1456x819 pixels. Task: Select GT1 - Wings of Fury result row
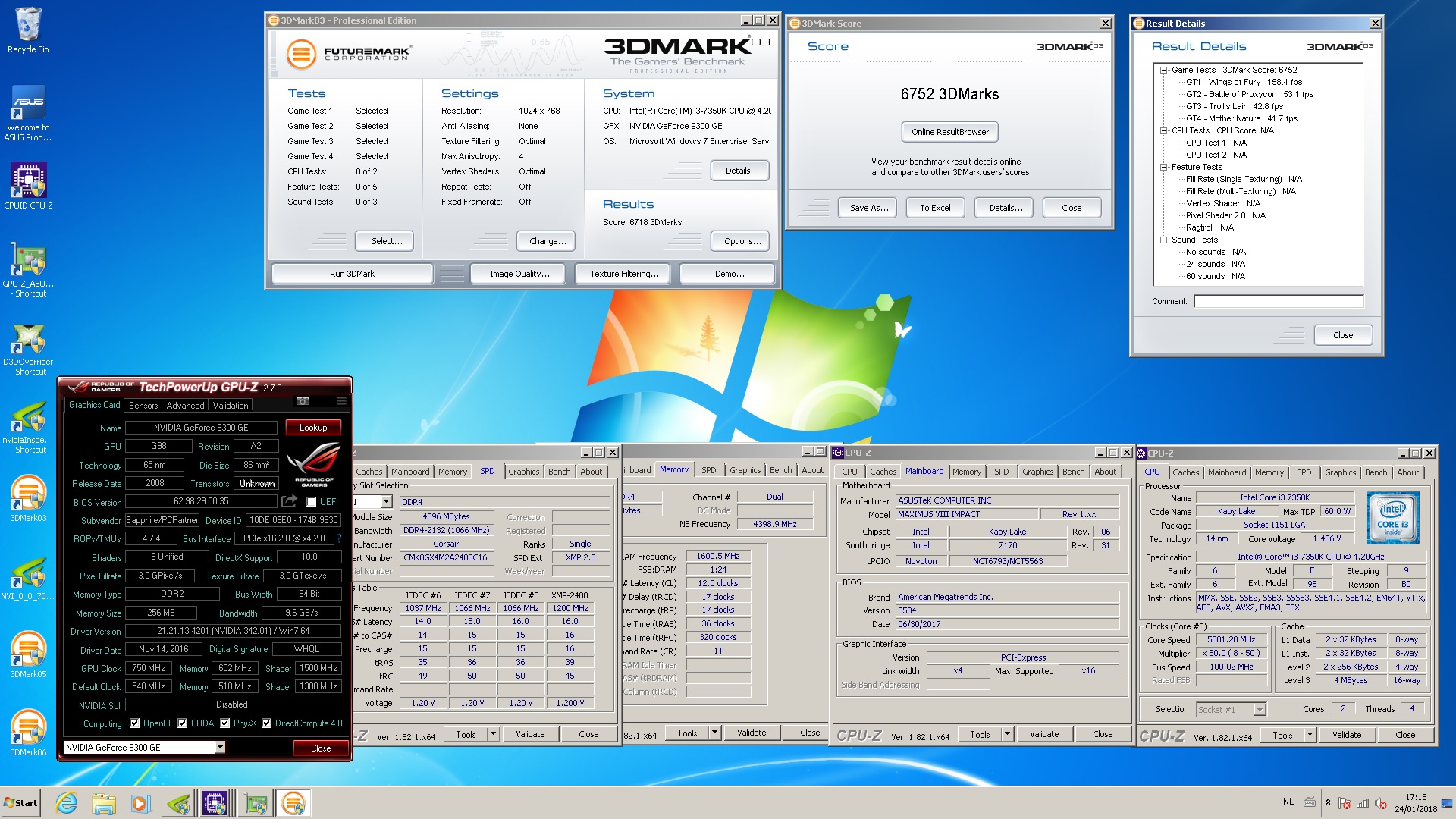1244,82
